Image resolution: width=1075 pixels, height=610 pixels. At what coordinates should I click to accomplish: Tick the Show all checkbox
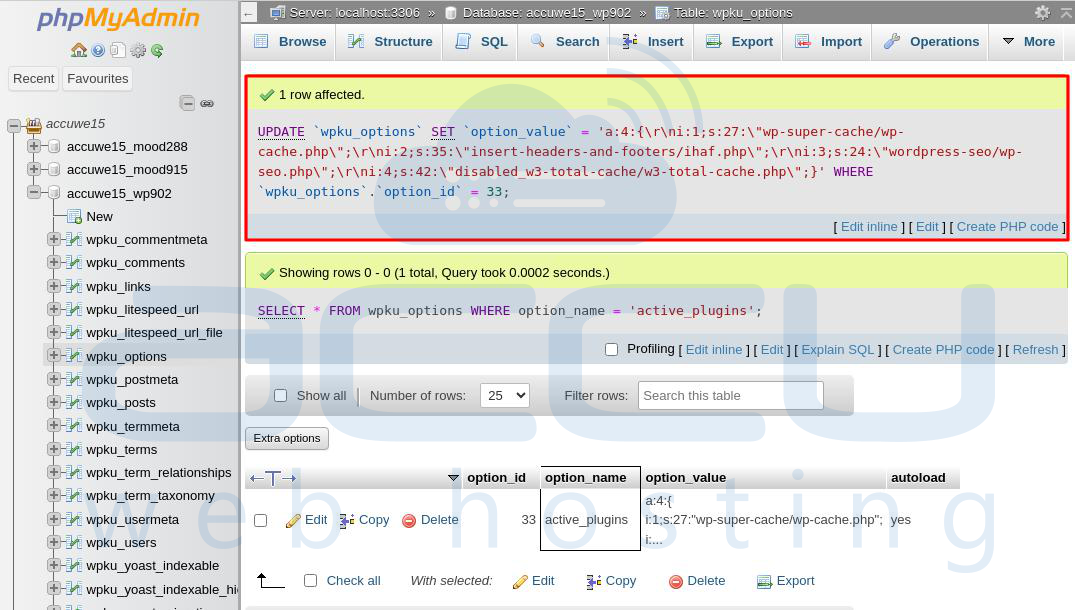pos(280,395)
